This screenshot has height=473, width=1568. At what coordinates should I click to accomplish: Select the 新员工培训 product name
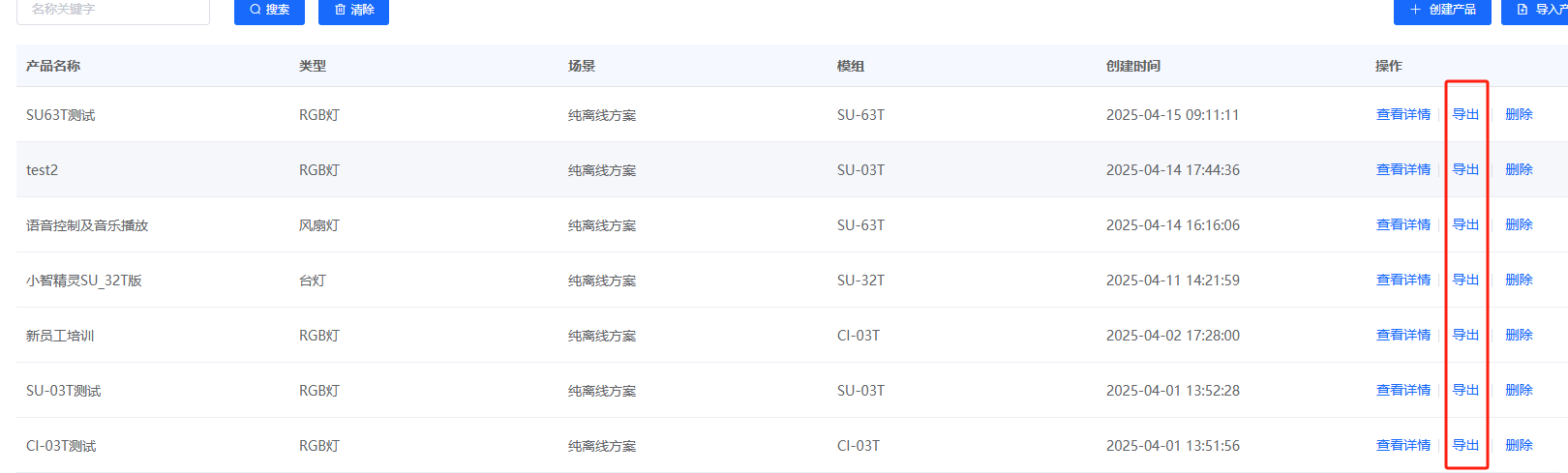[60, 336]
